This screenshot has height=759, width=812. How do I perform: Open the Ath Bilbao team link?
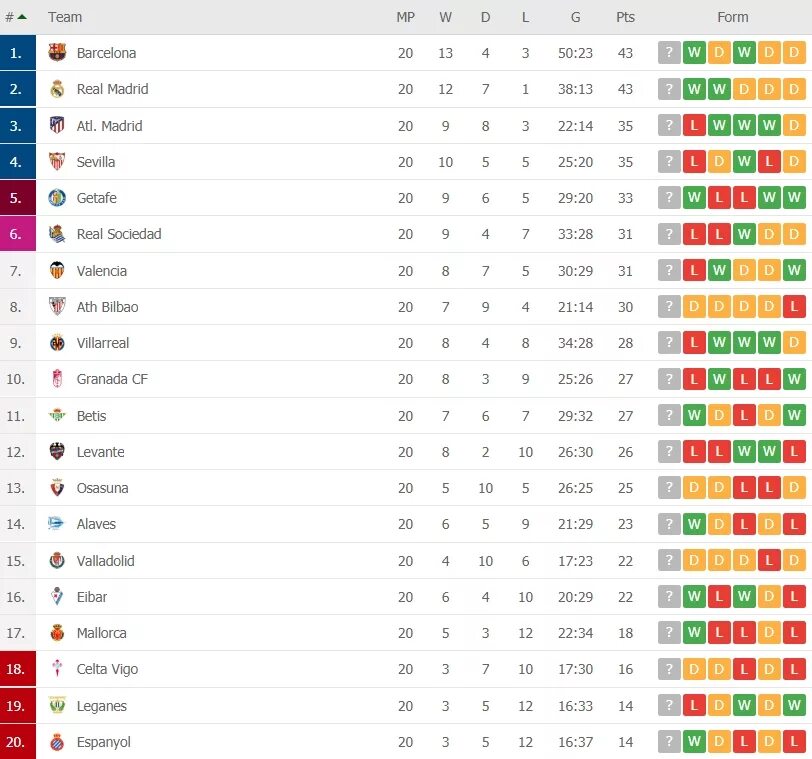pos(107,307)
